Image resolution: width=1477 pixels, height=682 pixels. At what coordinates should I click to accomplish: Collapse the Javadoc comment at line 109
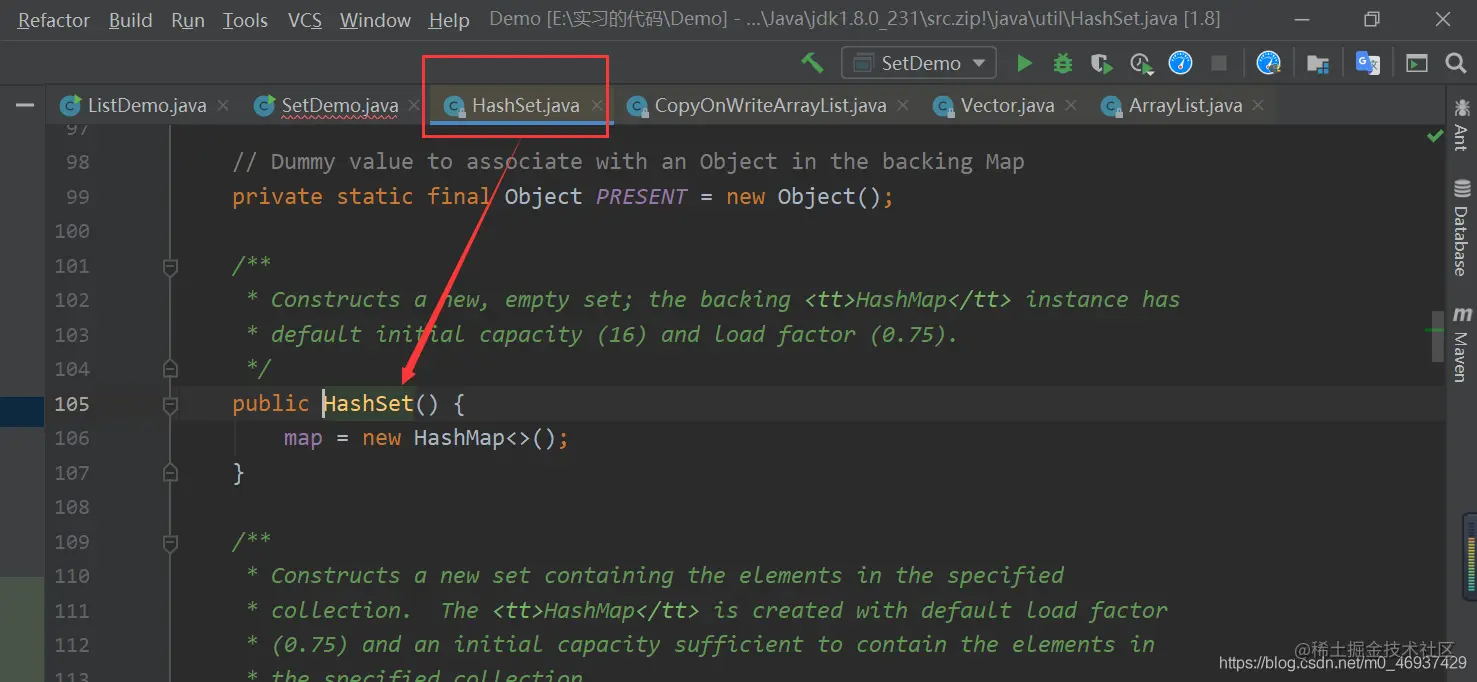tap(170, 542)
